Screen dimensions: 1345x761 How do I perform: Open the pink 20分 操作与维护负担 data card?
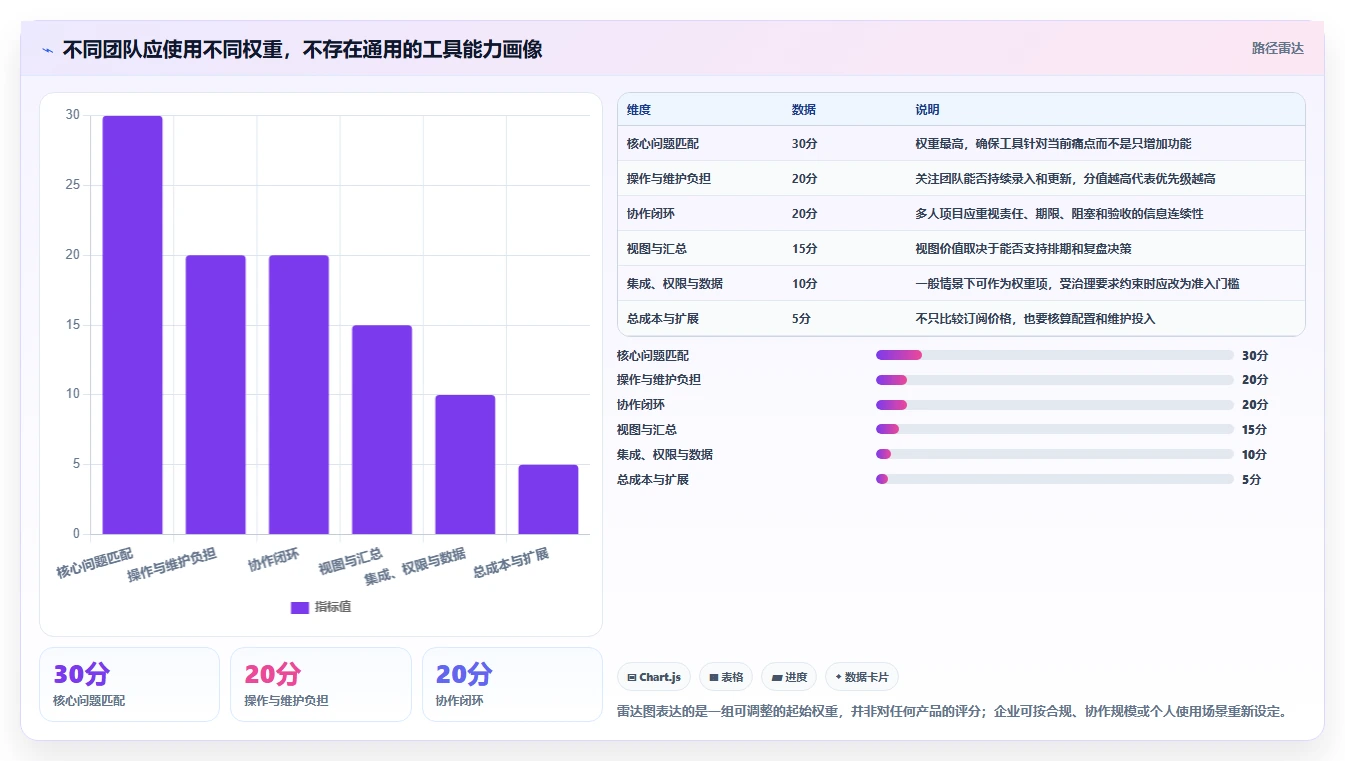[x=320, y=684]
